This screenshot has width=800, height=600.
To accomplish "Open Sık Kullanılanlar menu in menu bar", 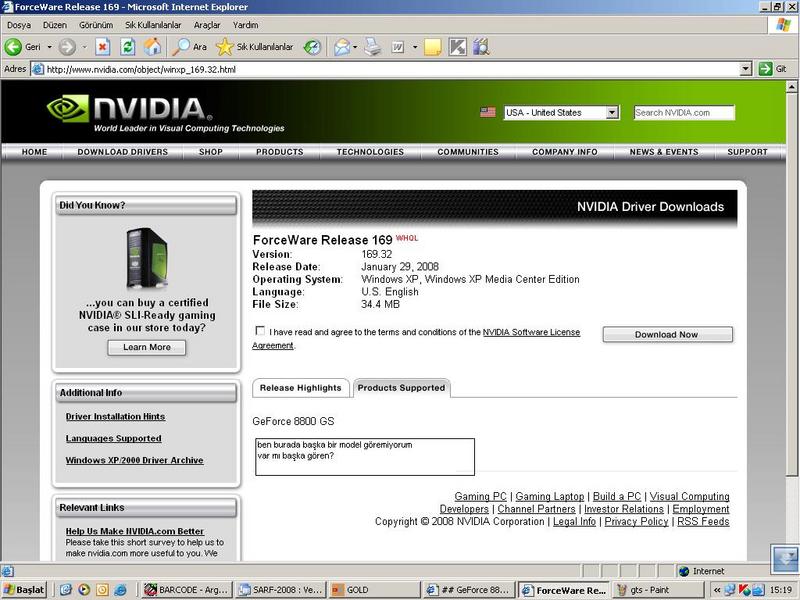I will tap(153, 24).
